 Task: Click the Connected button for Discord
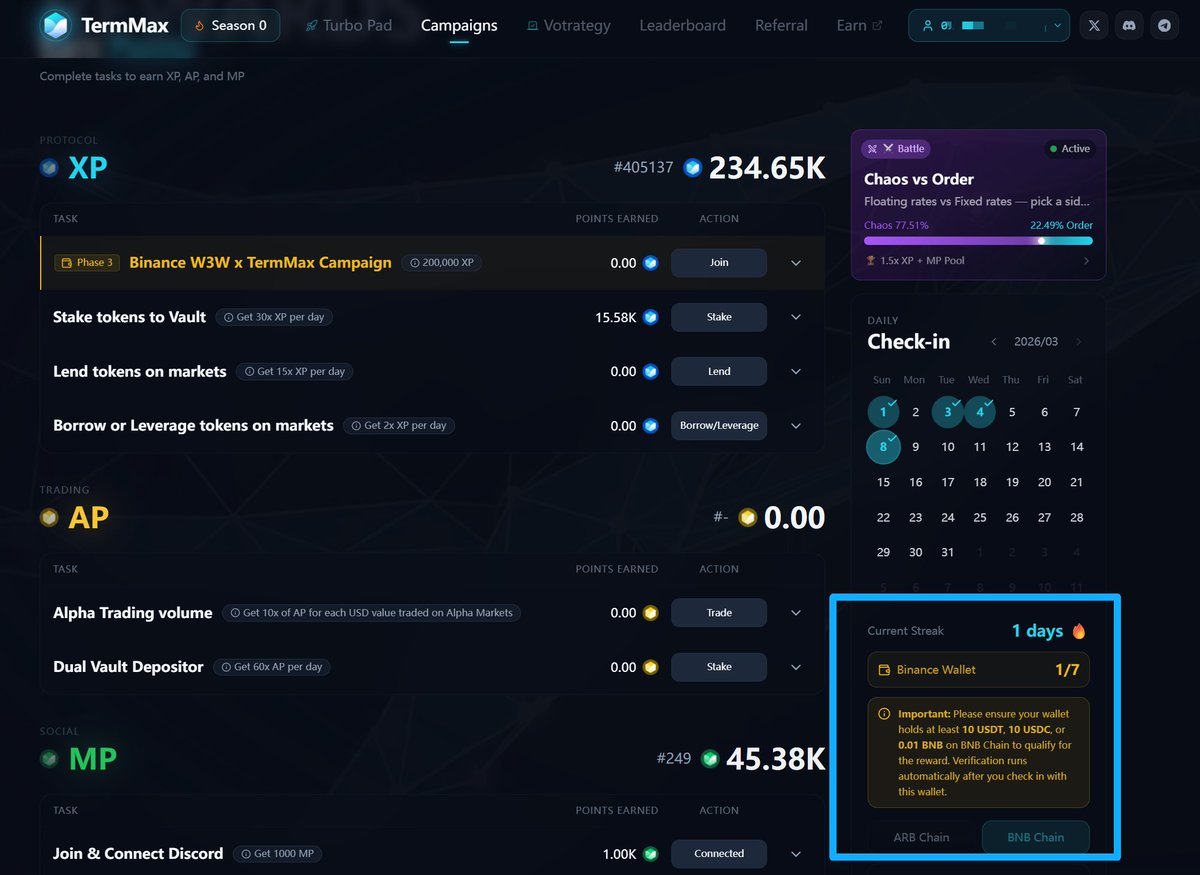[x=719, y=854]
